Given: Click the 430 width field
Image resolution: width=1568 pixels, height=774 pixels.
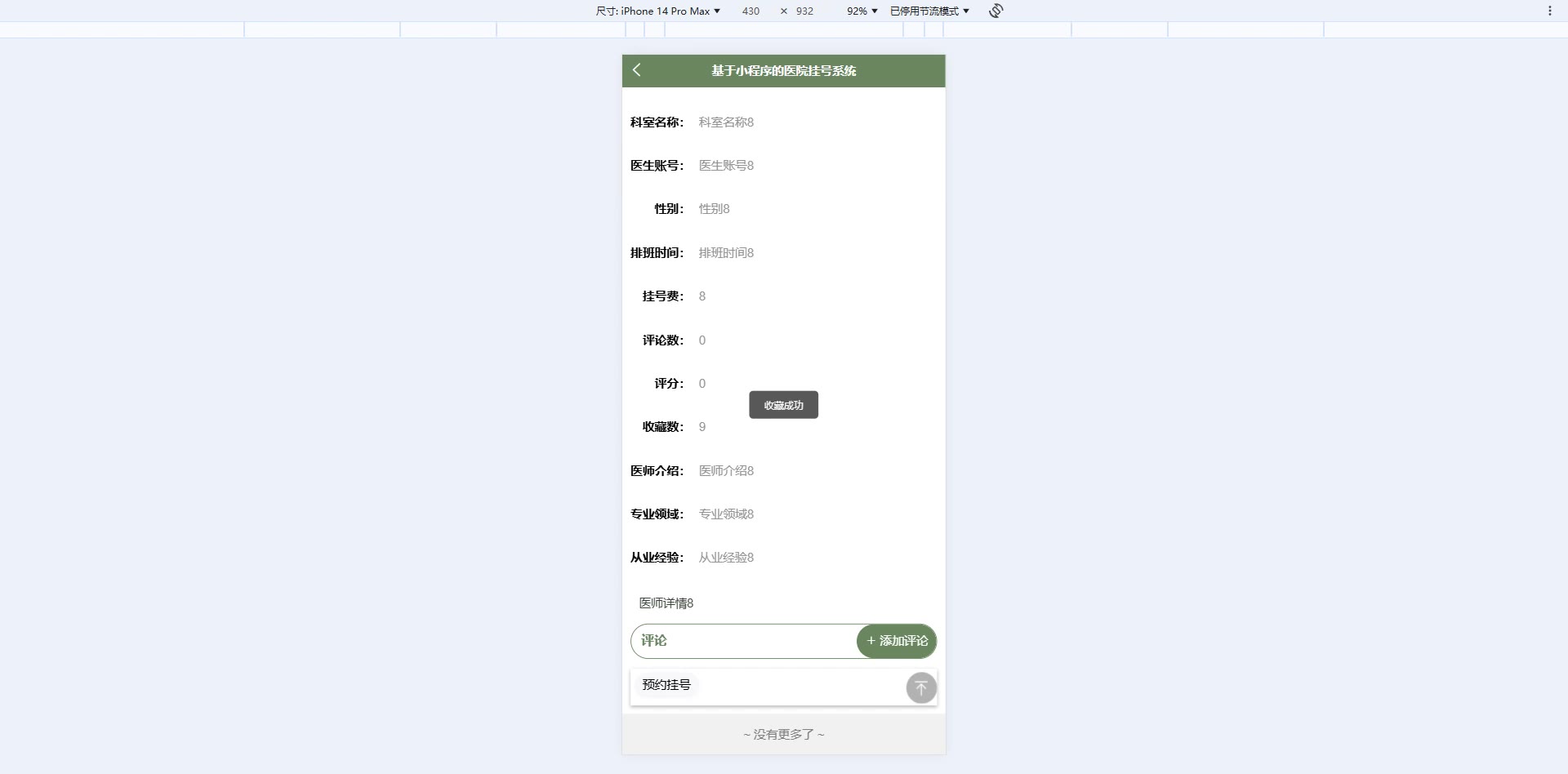Looking at the screenshot, I should point(751,11).
